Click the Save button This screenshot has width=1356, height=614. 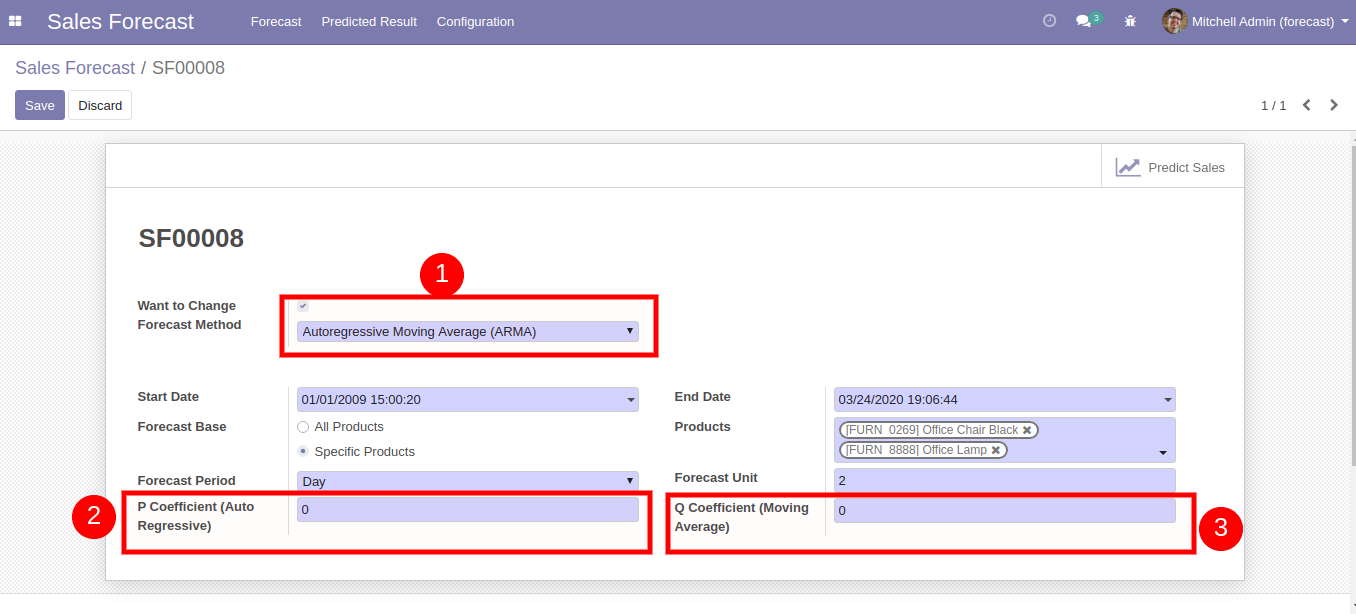(40, 105)
